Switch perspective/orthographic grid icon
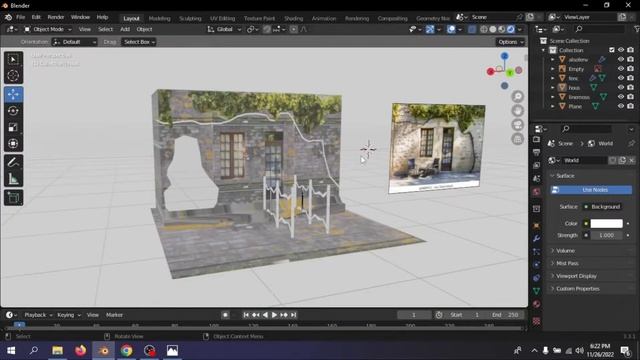640x360 pixels. pos(518,139)
